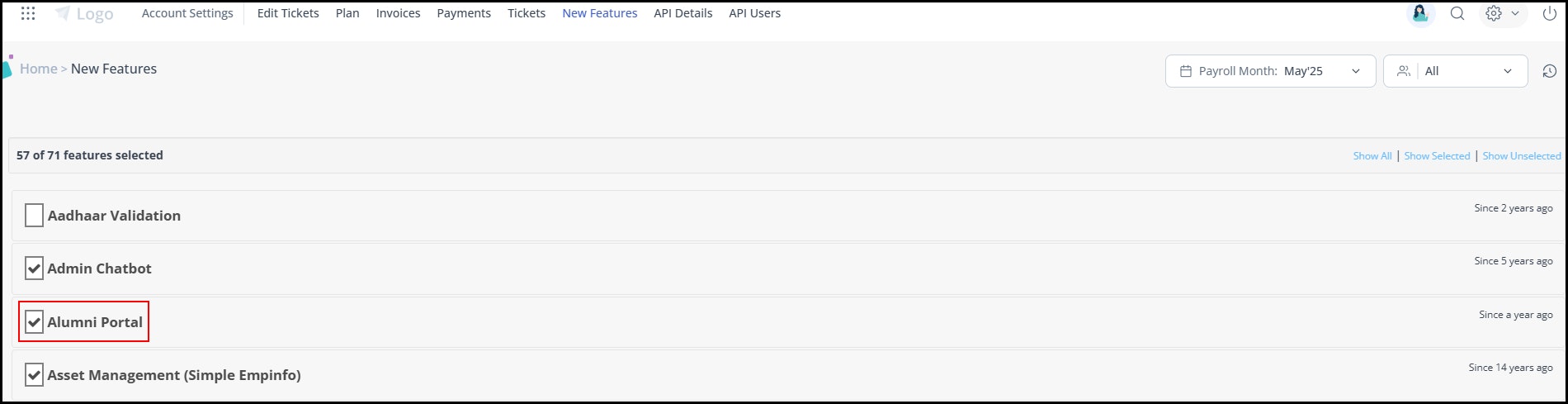Open the All employees filter dropdown

pos(1456,71)
